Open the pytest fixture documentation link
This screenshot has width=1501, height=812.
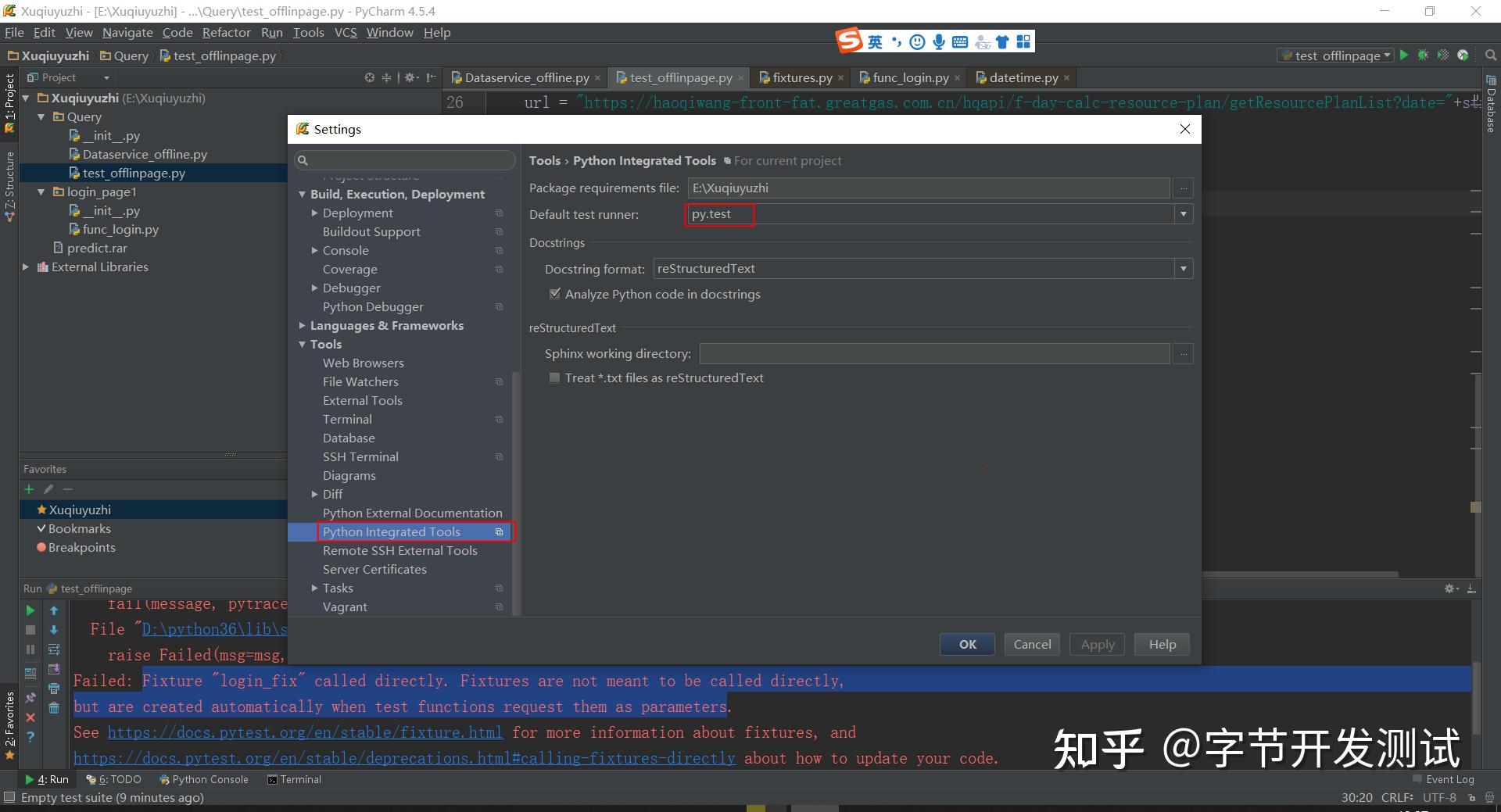click(305, 732)
